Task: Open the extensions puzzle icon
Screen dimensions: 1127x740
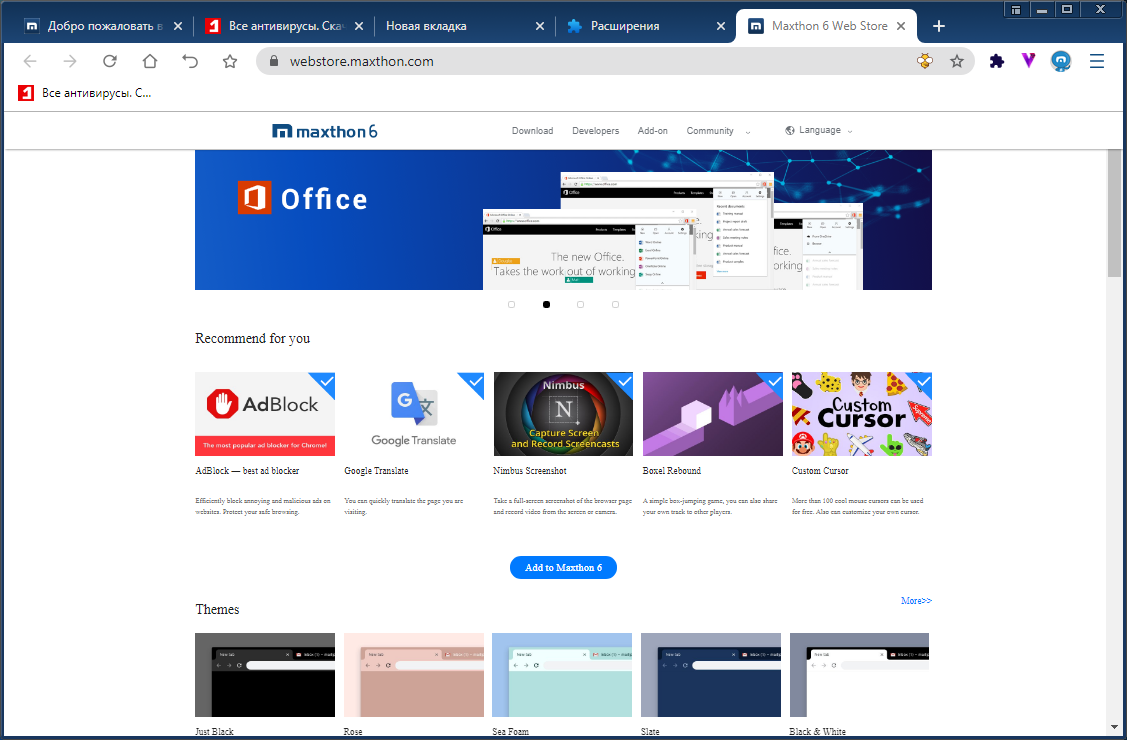Action: pyautogui.click(x=997, y=61)
